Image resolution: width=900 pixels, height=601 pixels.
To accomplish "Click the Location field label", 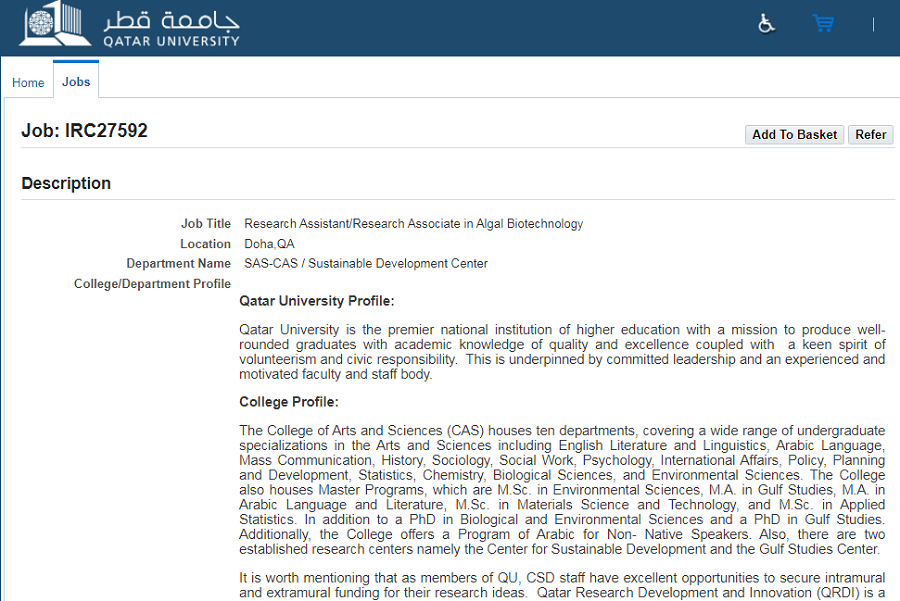I will click(x=205, y=244).
